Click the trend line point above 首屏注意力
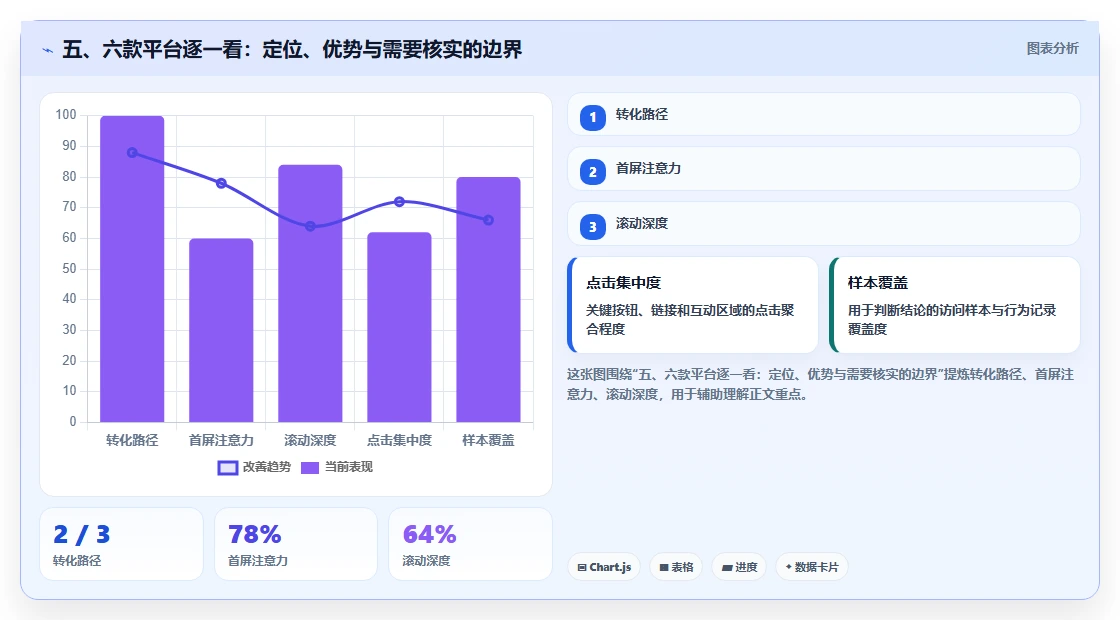The height and width of the screenshot is (620, 1120). point(221,184)
